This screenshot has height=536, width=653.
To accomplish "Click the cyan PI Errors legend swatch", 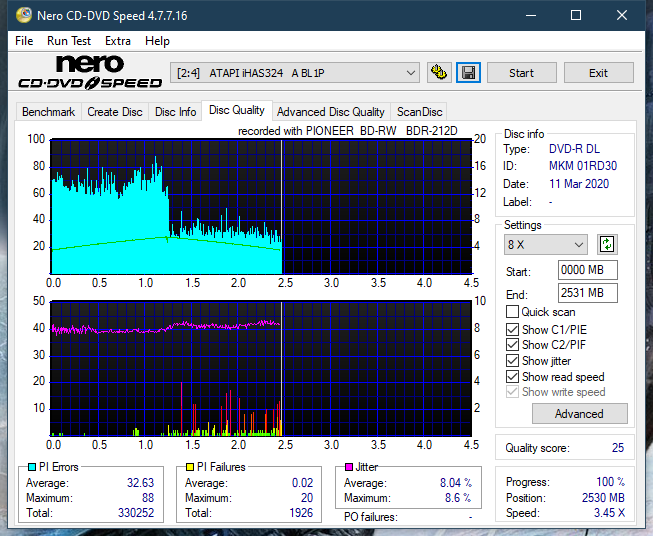I will [31, 467].
